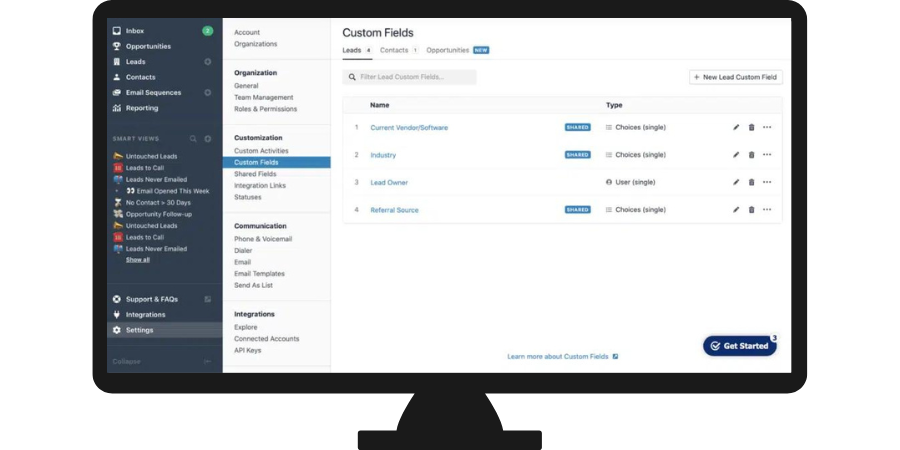Switch to the Opportunities tab
Image resolution: width=900 pixels, height=450 pixels.
pyautogui.click(x=448, y=50)
